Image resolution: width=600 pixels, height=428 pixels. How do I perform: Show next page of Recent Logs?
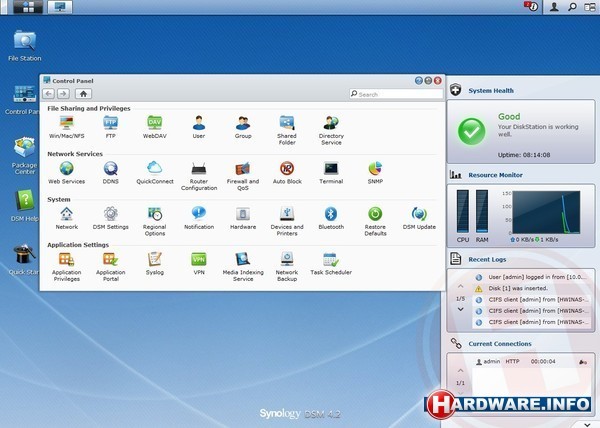(460, 309)
